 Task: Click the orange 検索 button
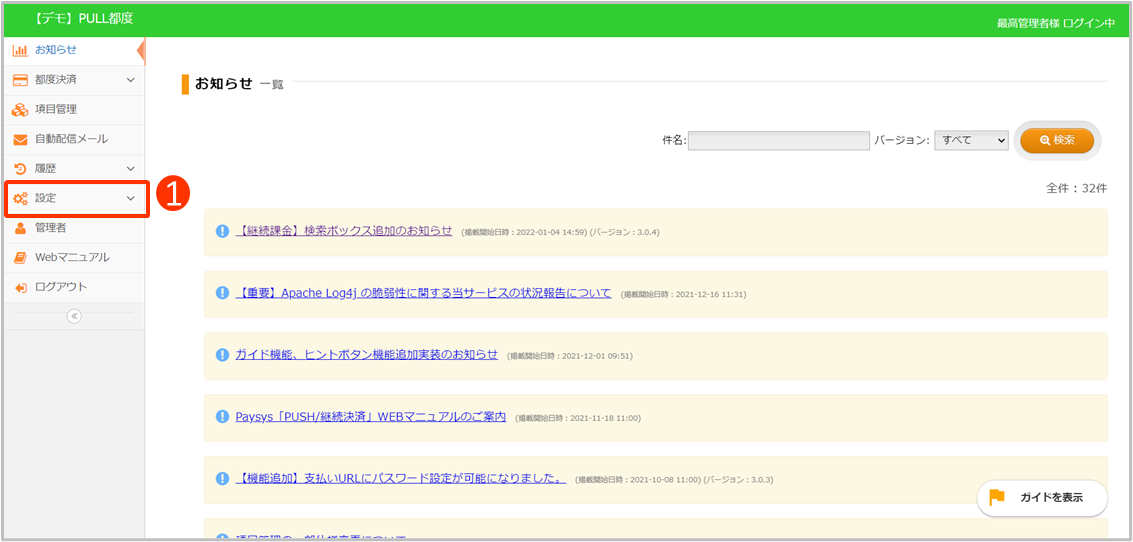(1057, 141)
